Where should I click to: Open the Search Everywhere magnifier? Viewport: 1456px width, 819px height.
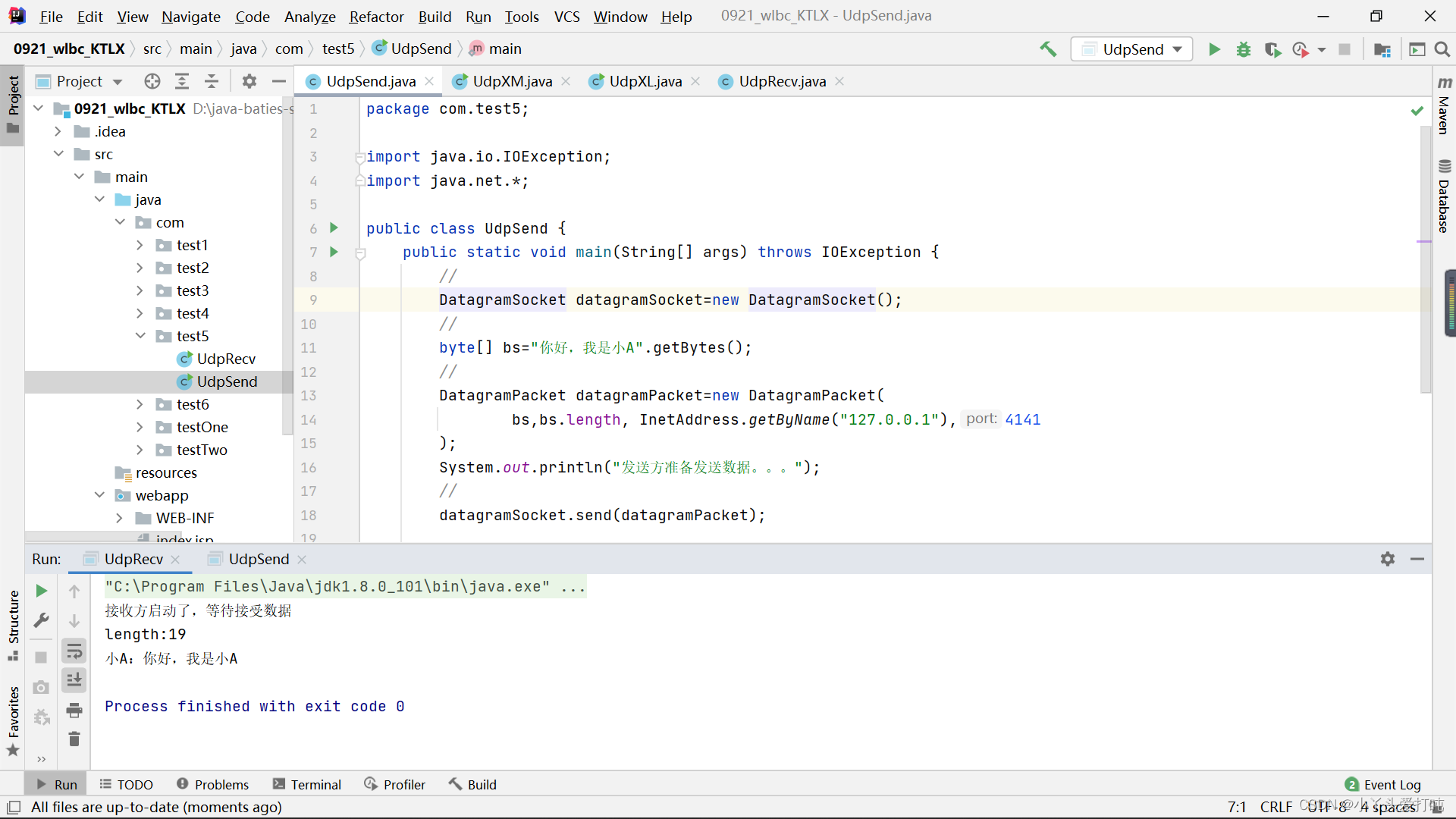coord(1442,49)
